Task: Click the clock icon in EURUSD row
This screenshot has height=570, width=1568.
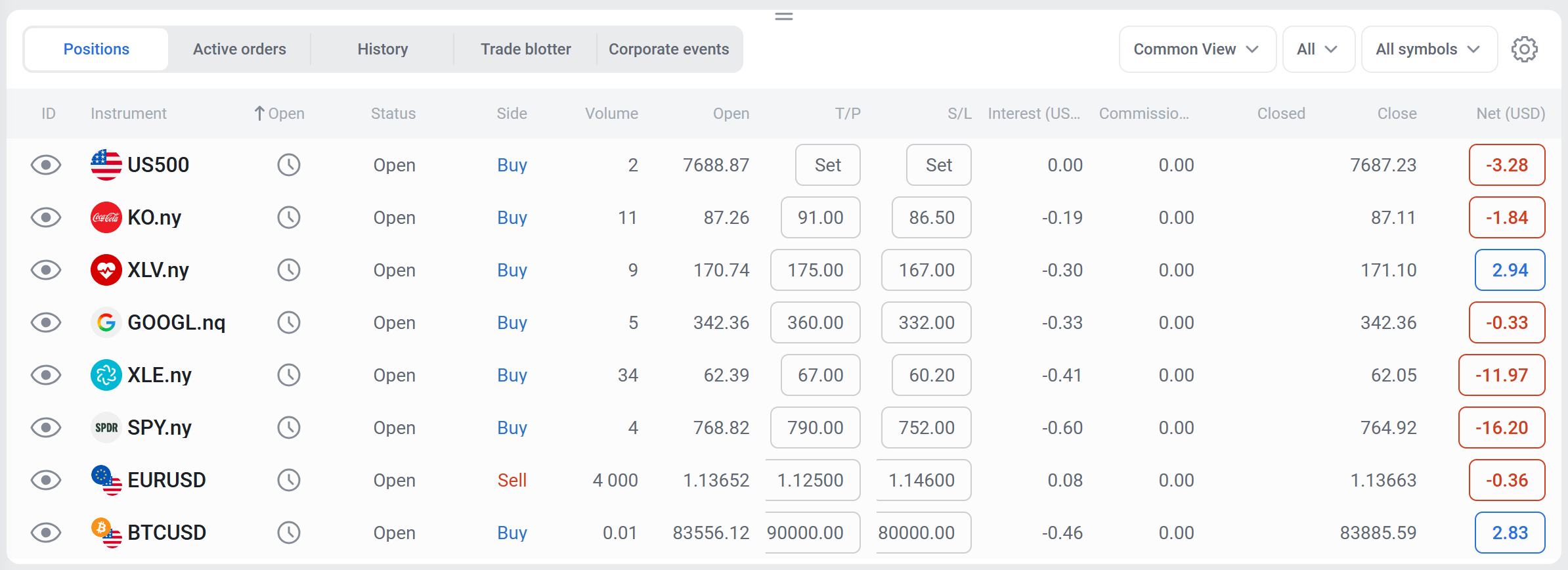Action: tap(289, 480)
